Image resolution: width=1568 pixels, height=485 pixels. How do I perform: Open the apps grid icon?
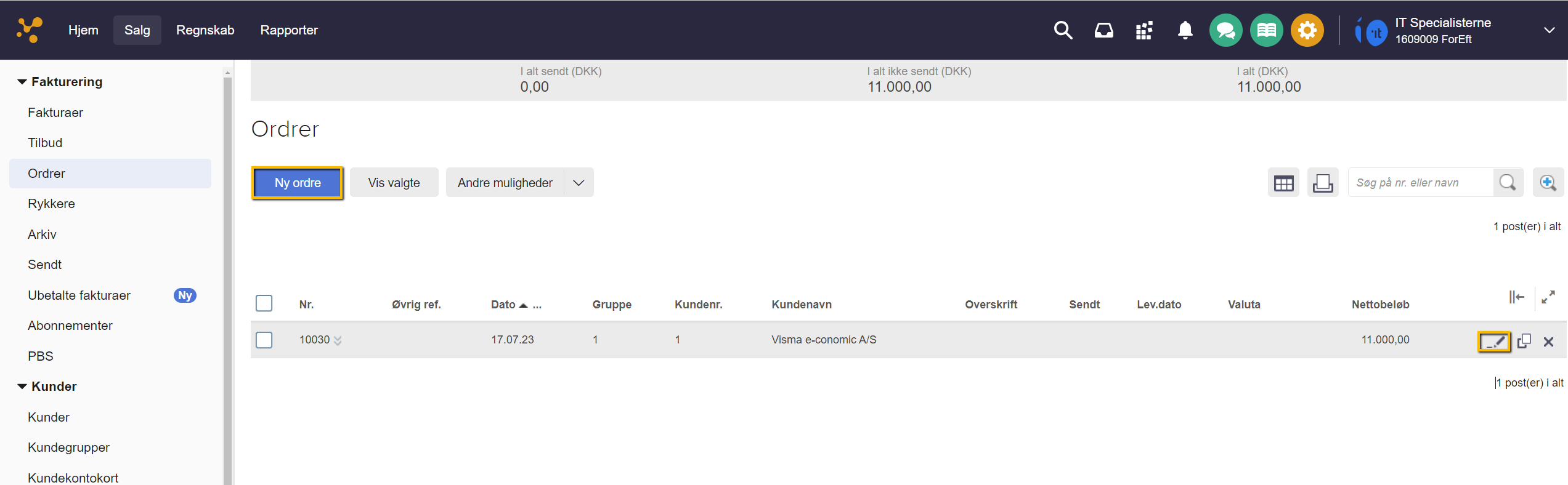[1144, 30]
